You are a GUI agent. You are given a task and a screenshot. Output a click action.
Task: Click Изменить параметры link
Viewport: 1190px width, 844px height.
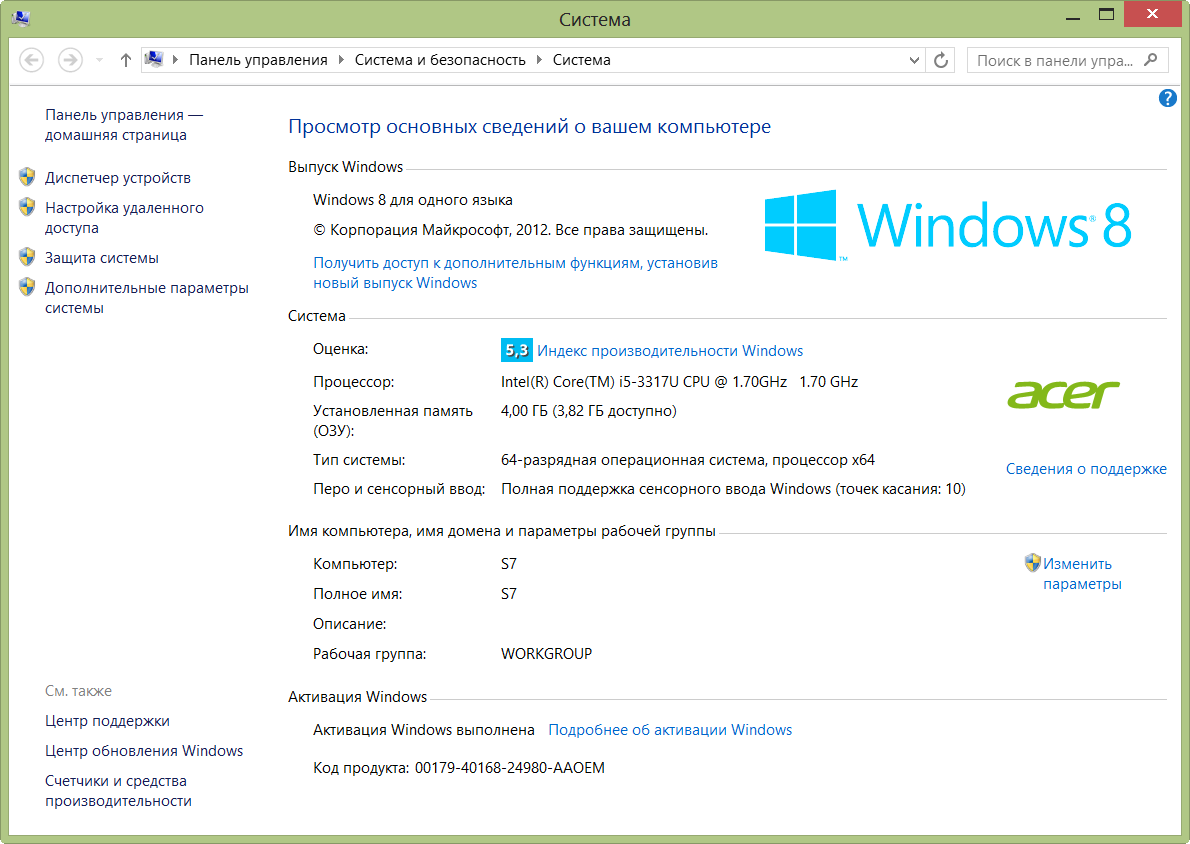(1082, 574)
